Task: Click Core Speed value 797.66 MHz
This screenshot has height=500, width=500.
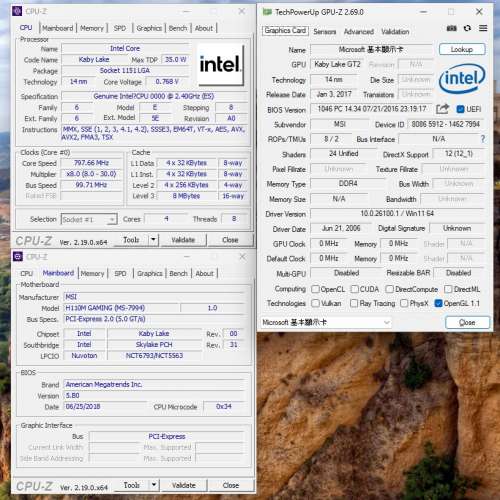Action: [92, 163]
